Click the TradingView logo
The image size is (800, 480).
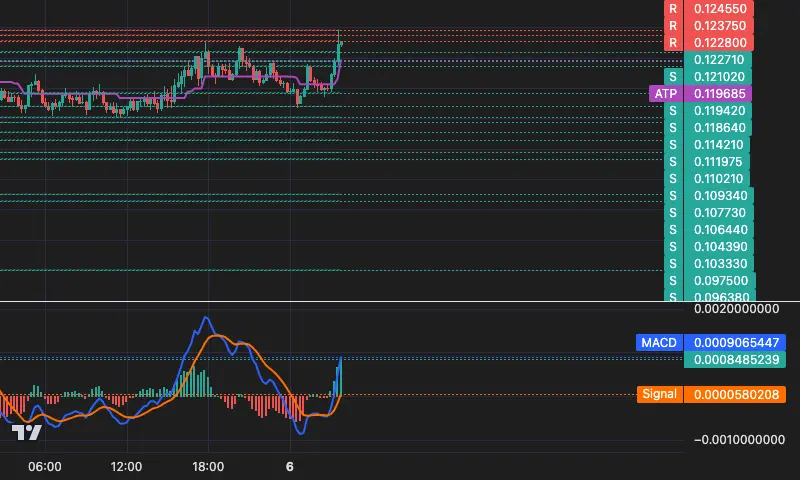[x=27, y=433]
